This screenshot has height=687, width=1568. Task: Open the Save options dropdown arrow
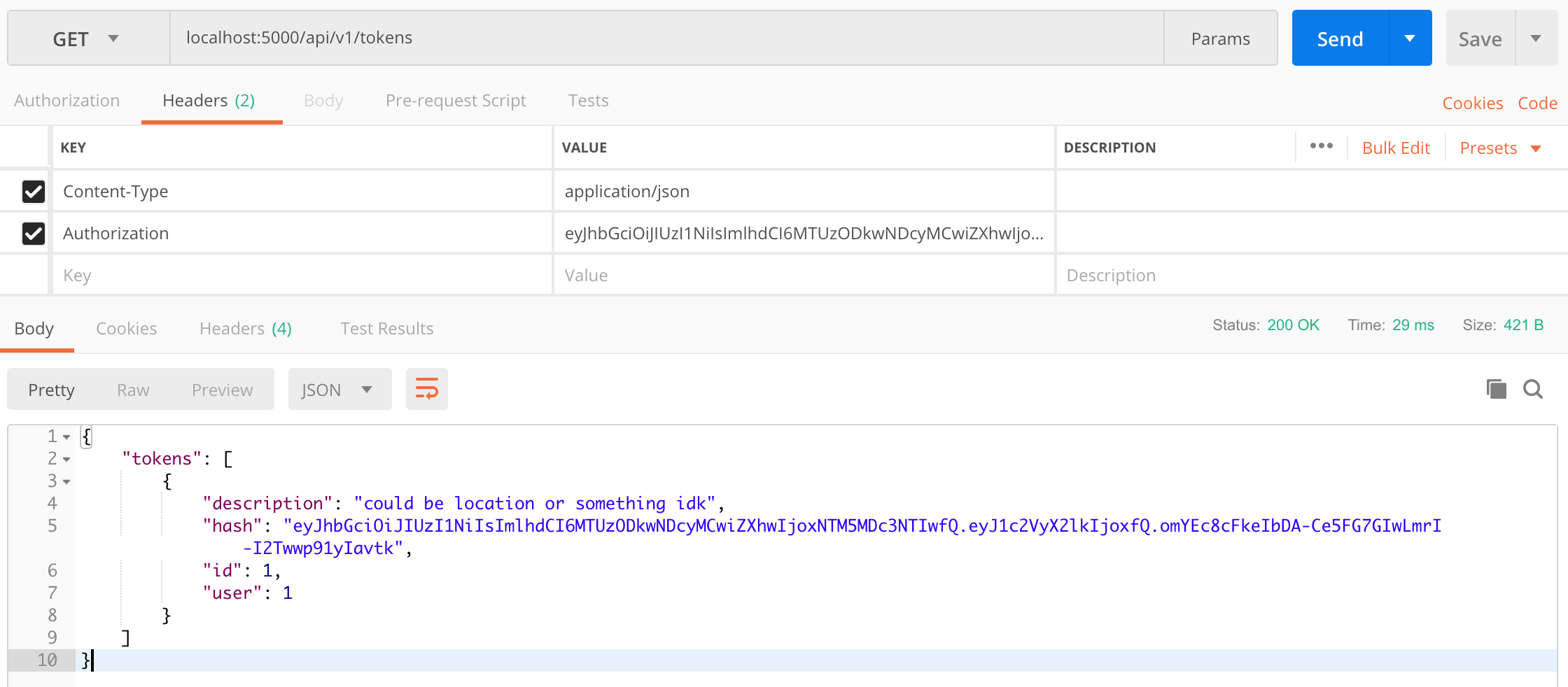point(1536,38)
